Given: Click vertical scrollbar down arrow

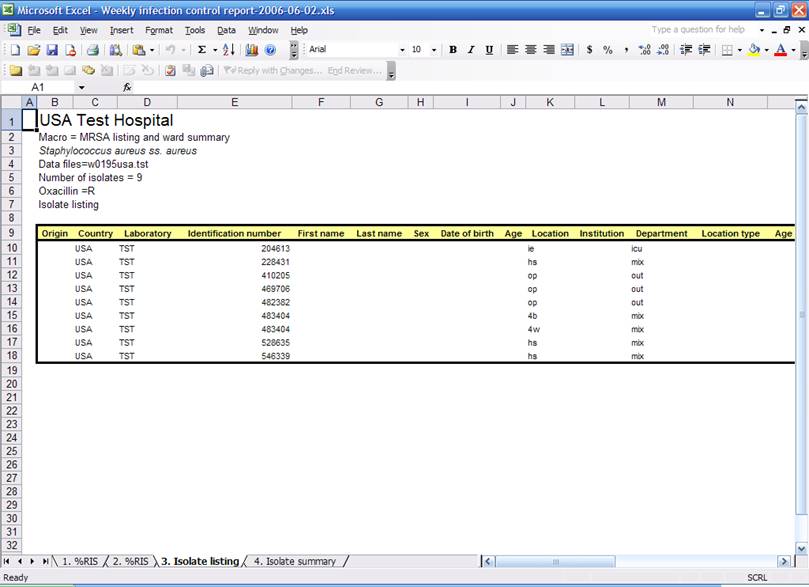Looking at the screenshot, I should click(801, 548).
